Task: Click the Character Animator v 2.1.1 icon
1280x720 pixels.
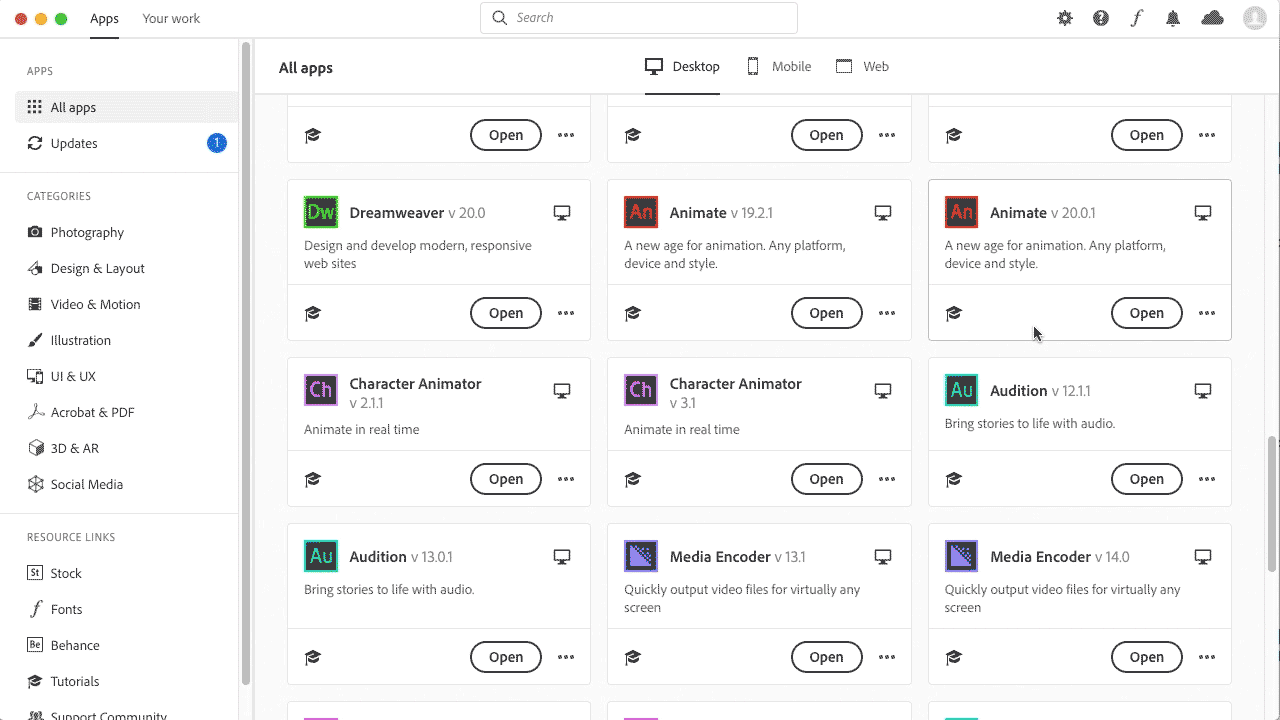Action: [321, 390]
